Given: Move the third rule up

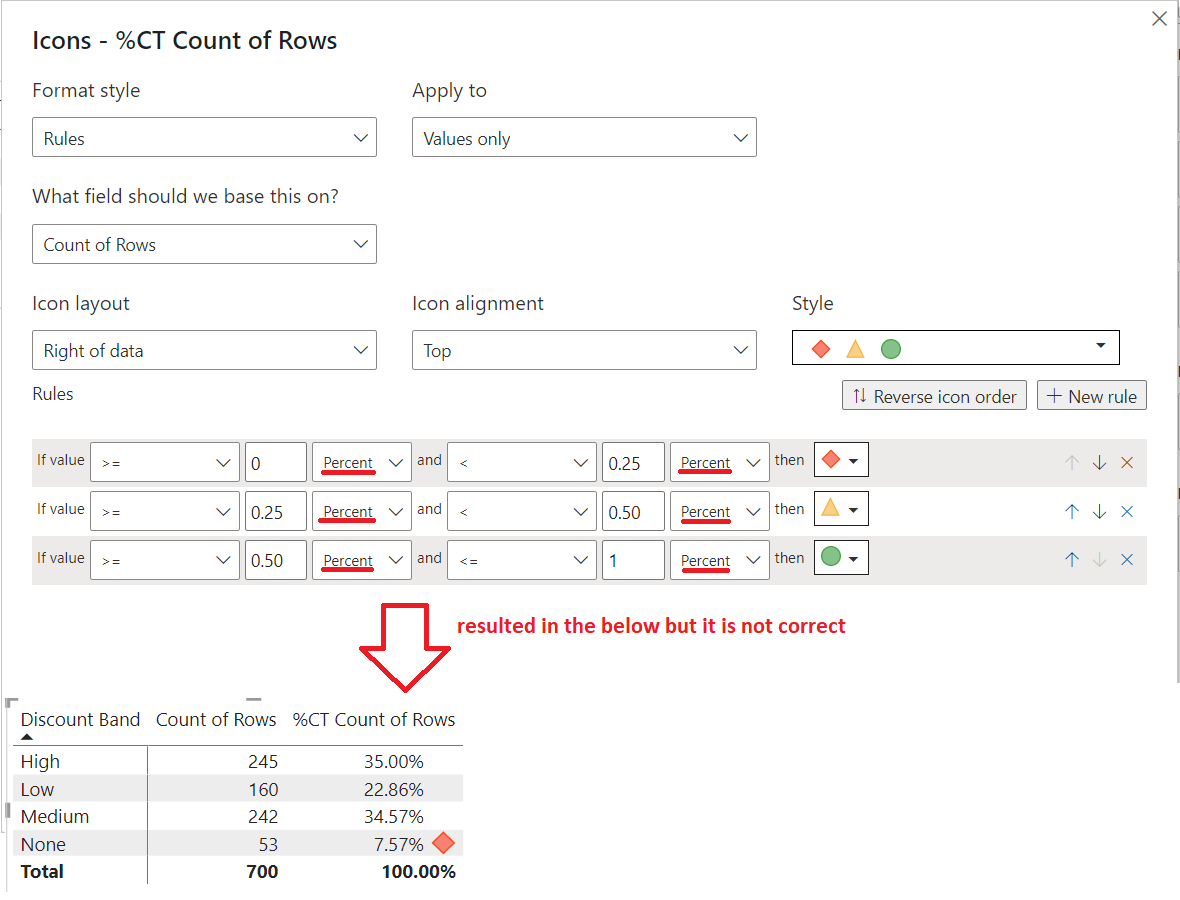Looking at the screenshot, I should tap(1072, 559).
